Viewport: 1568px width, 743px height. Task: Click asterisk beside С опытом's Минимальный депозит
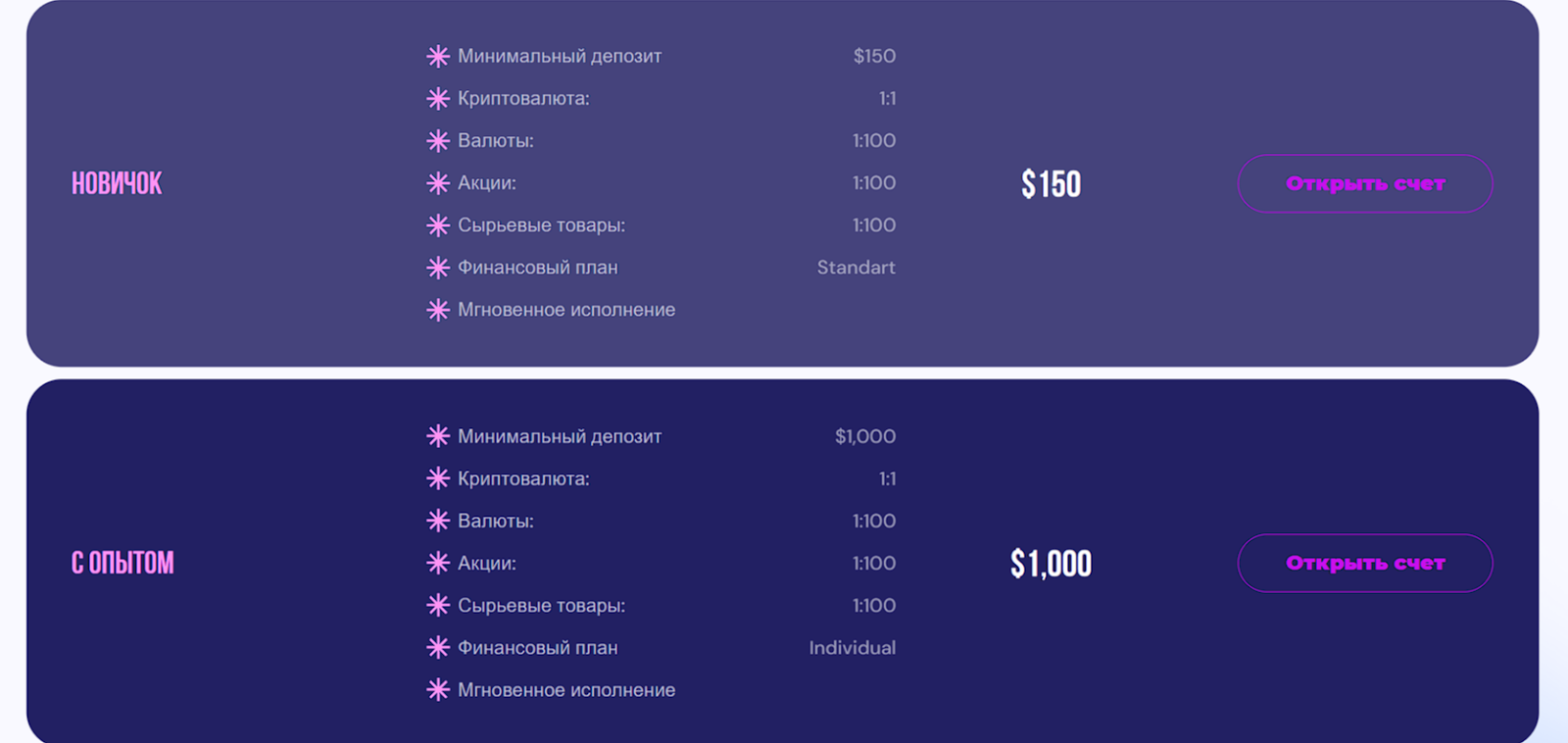point(438,436)
